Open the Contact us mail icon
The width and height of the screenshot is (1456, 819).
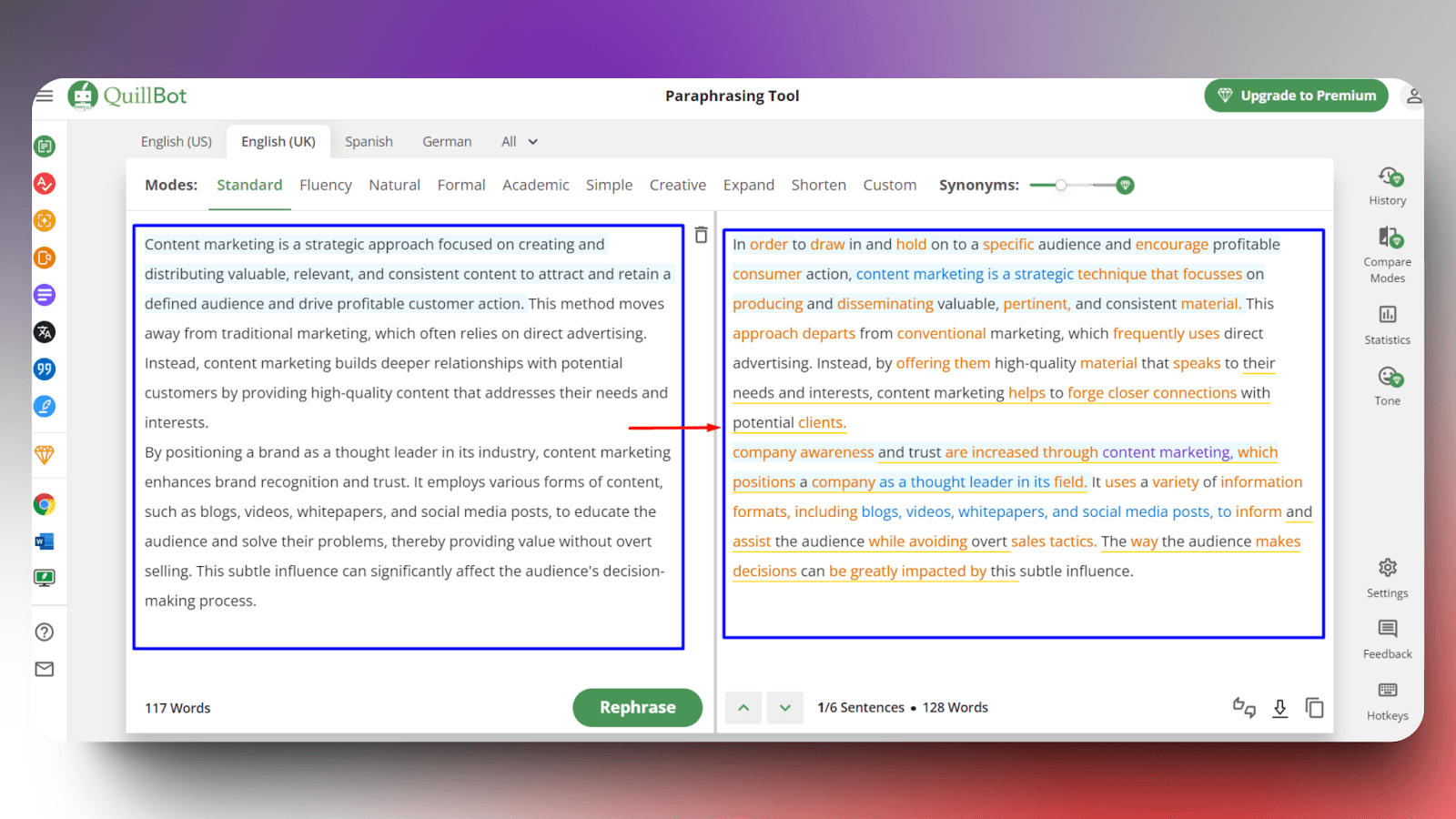pos(45,670)
